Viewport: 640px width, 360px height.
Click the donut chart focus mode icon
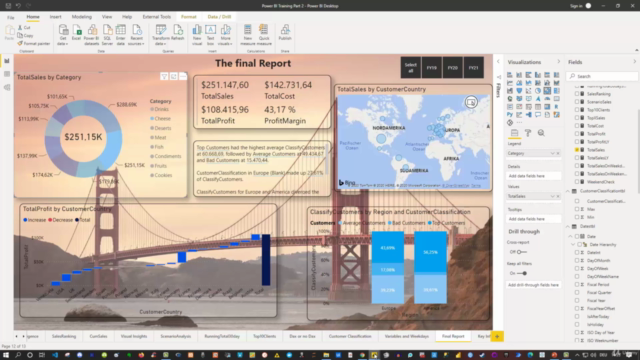pyautogui.click(x=173, y=76)
